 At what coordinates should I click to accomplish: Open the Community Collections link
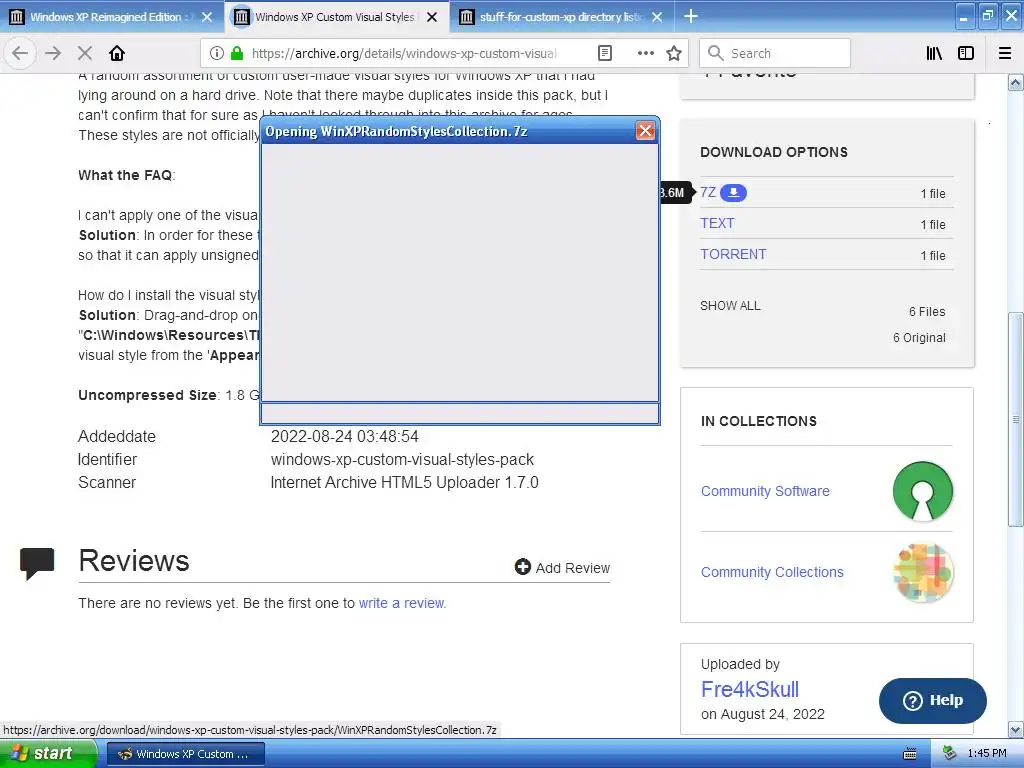[772, 572]
